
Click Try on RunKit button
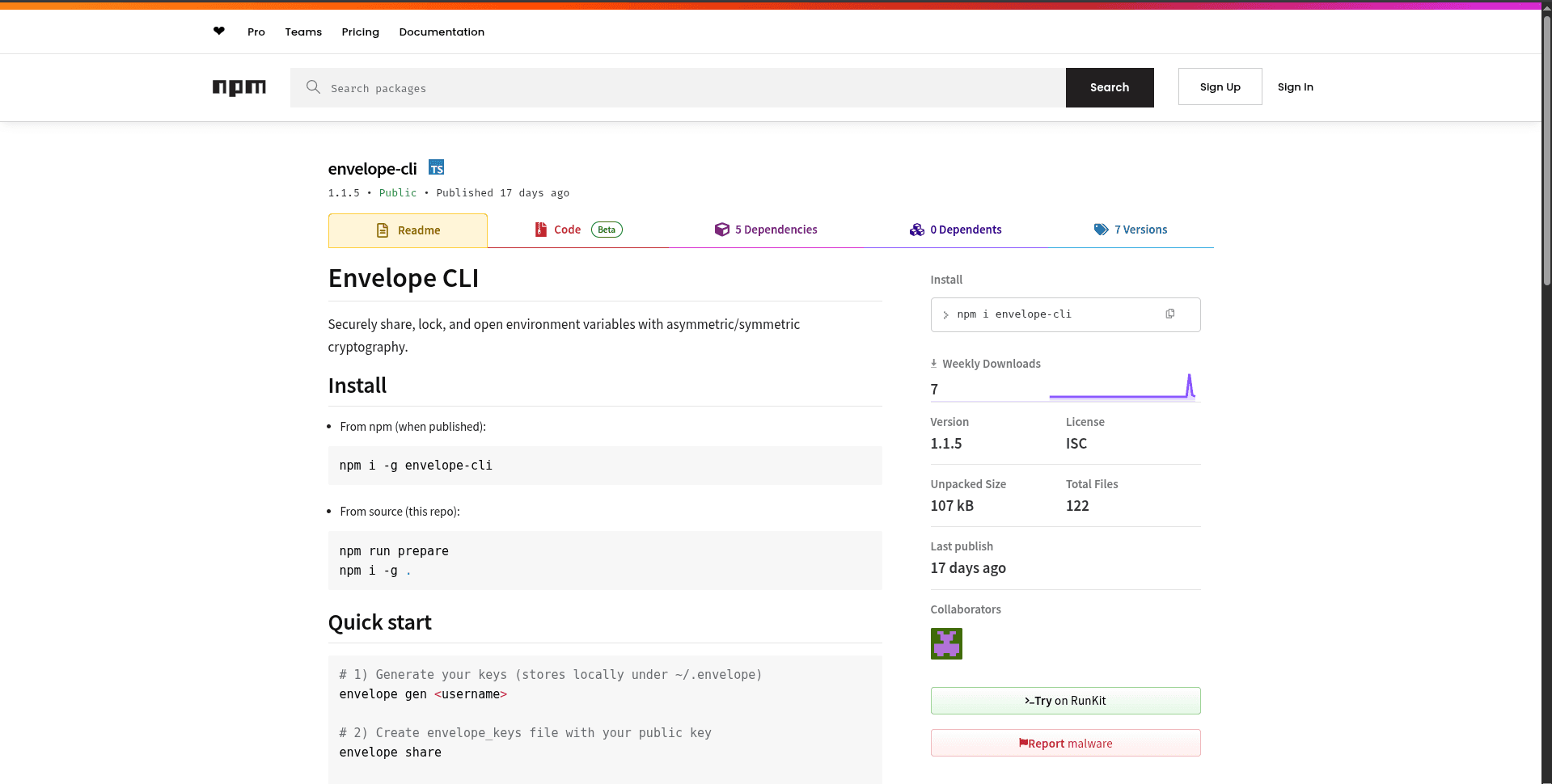1065,701
